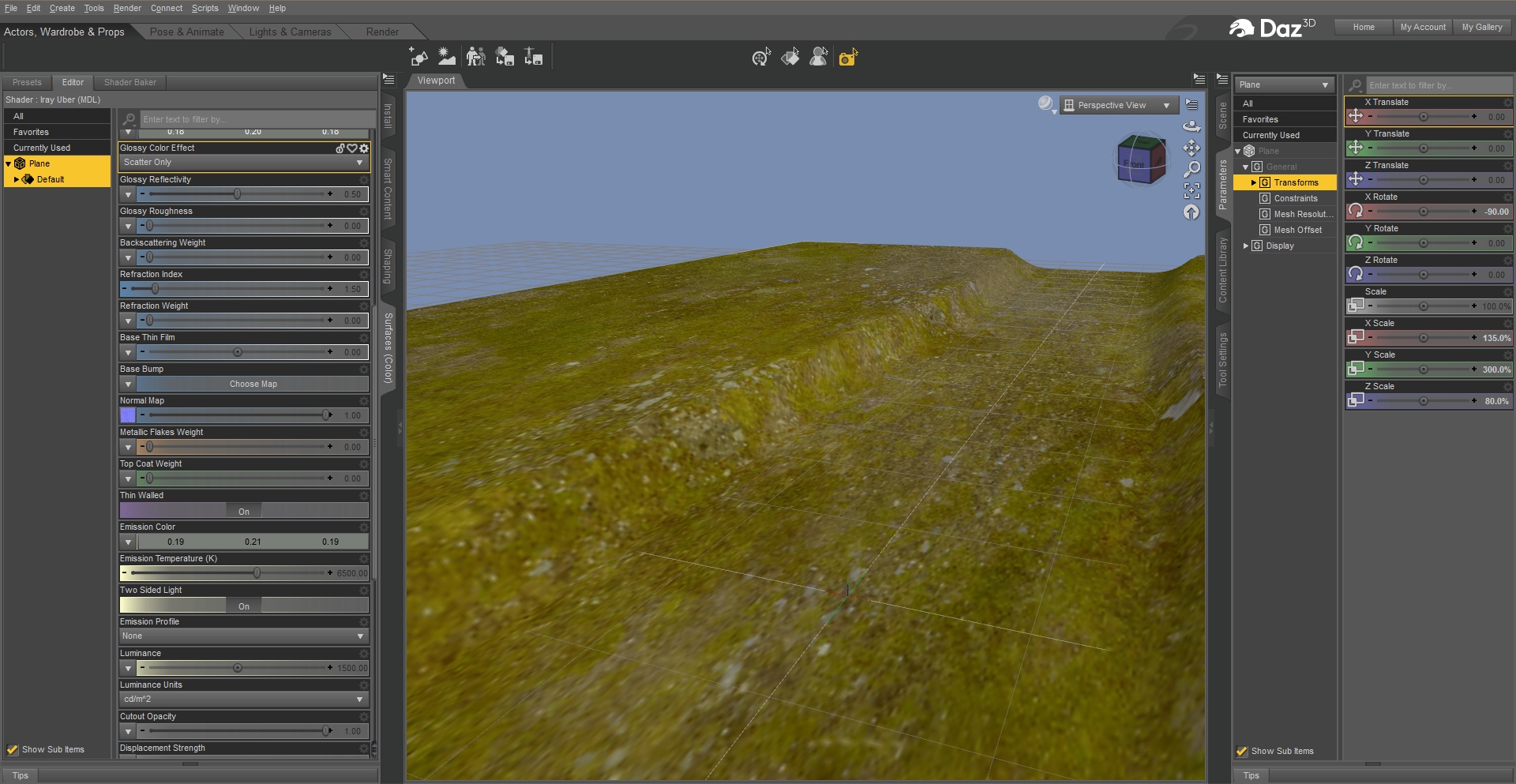1516x784 pixels.
Task: Expand the Default surface in the tree
Action: 17,179
